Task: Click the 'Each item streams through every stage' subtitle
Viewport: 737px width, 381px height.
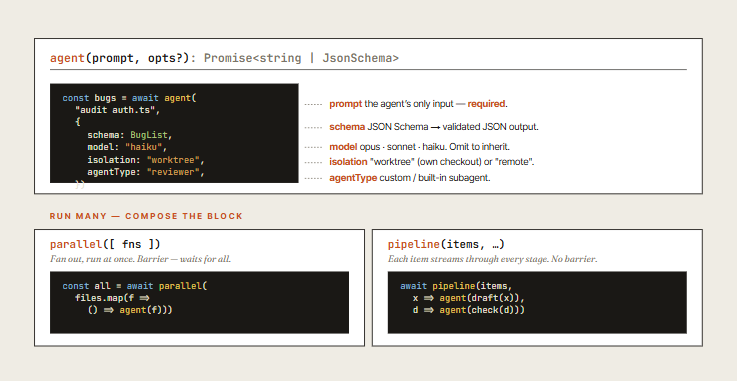Action: click(493, 259)
